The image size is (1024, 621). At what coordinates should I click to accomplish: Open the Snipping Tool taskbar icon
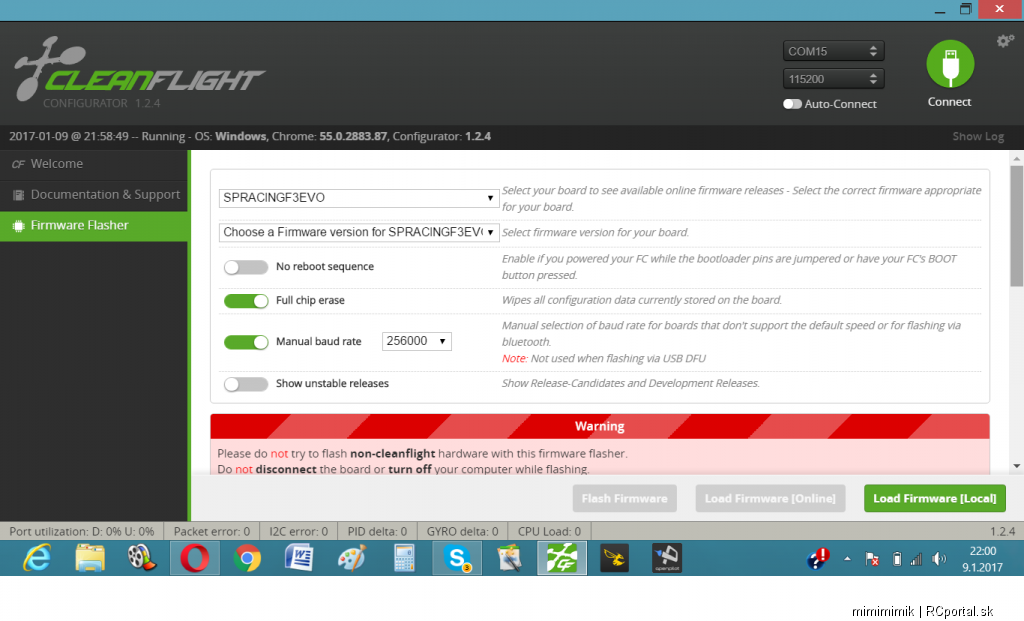(x=509, y=558)
